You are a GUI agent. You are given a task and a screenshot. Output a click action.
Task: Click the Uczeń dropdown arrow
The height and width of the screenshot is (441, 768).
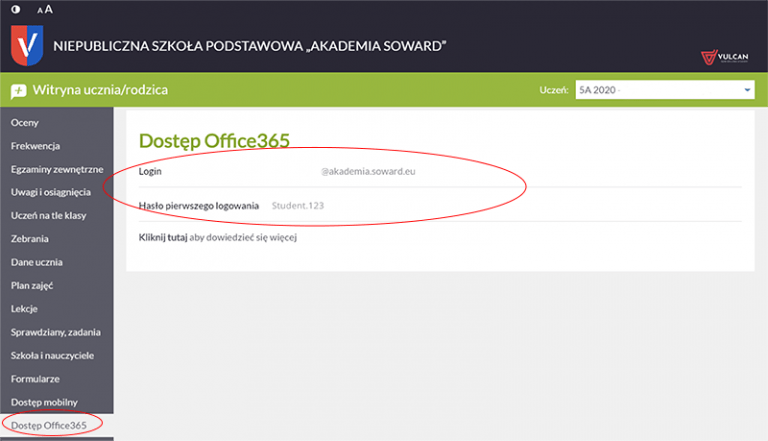coord(747,90)
